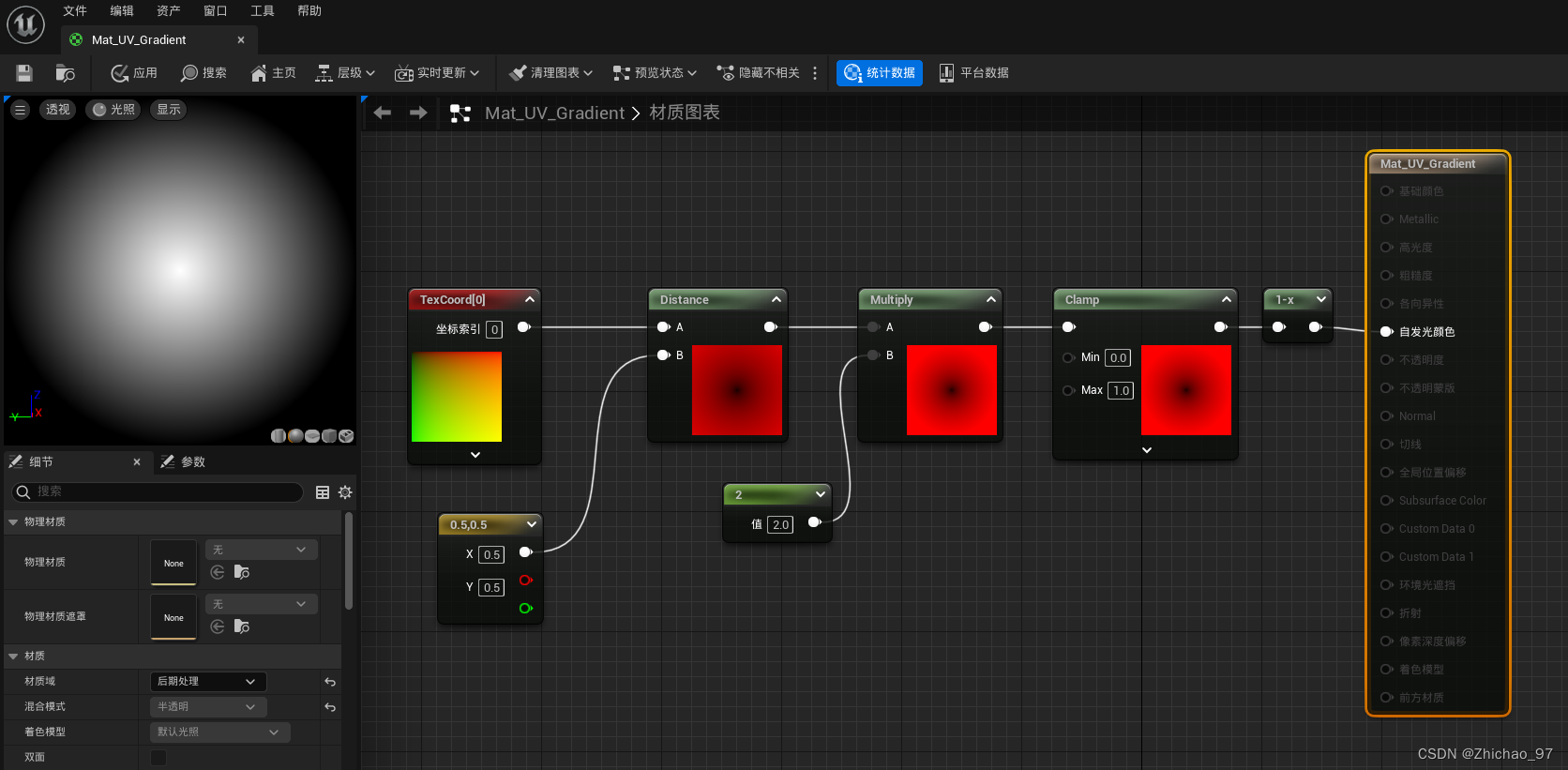Open the 光照 lit view mode menu
The width and height of the screenshot is (1568, 770).
point(113,110)
